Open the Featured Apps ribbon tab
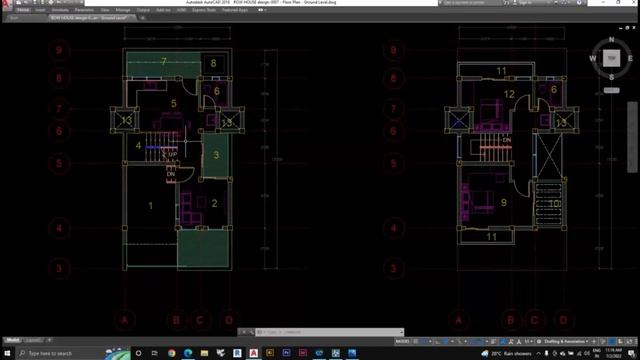 pyautogui.click(x=235, y=10)
